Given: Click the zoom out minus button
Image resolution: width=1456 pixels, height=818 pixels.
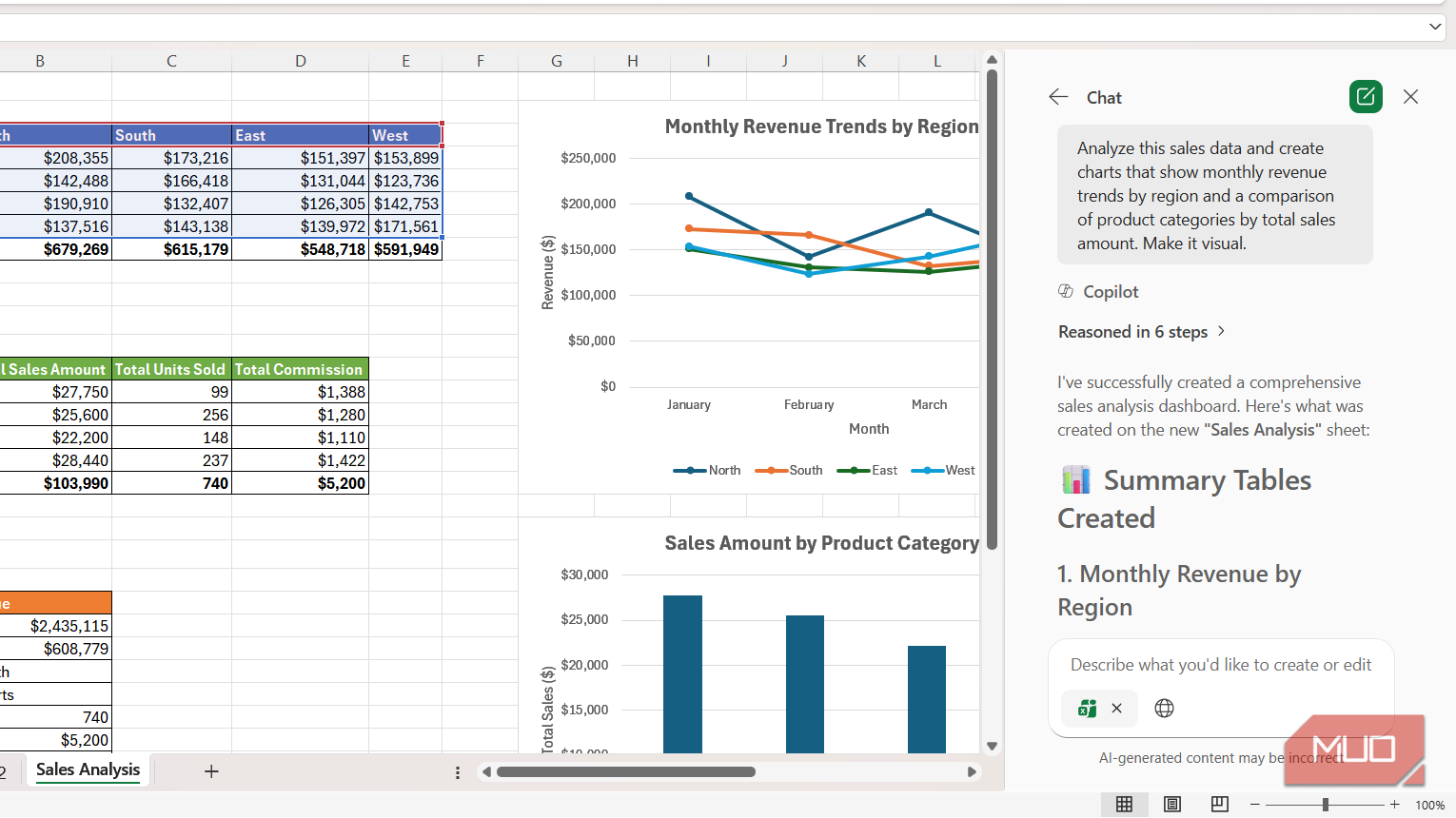Looking at the screenshot, I should tap(1255, 805).
